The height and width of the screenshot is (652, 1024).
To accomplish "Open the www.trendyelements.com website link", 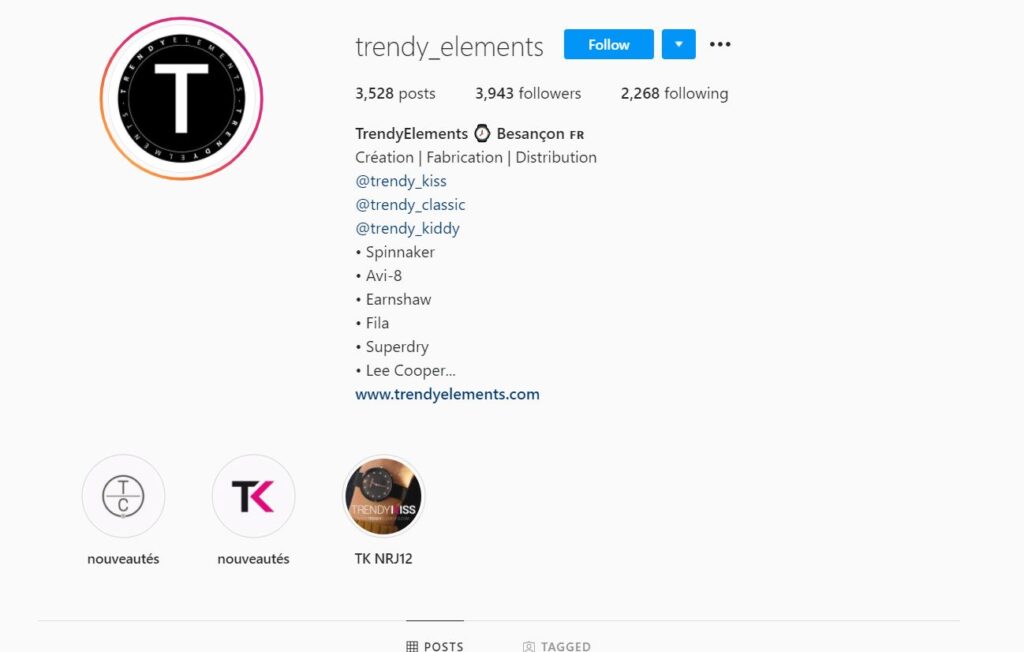I will pos(447,394).
